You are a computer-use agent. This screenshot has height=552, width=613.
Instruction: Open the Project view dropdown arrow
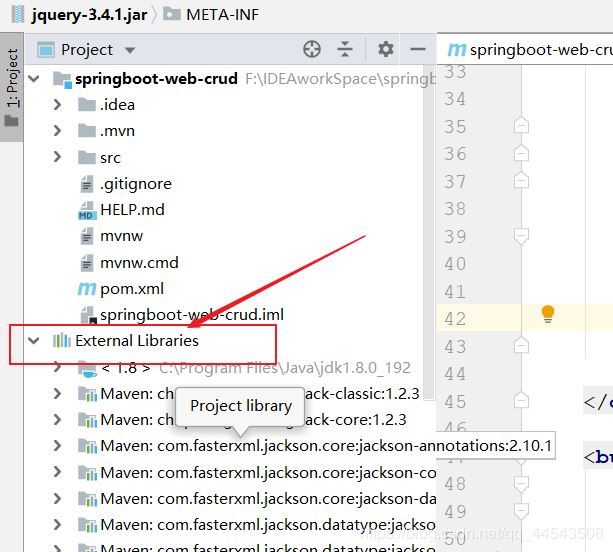(130, 50)
